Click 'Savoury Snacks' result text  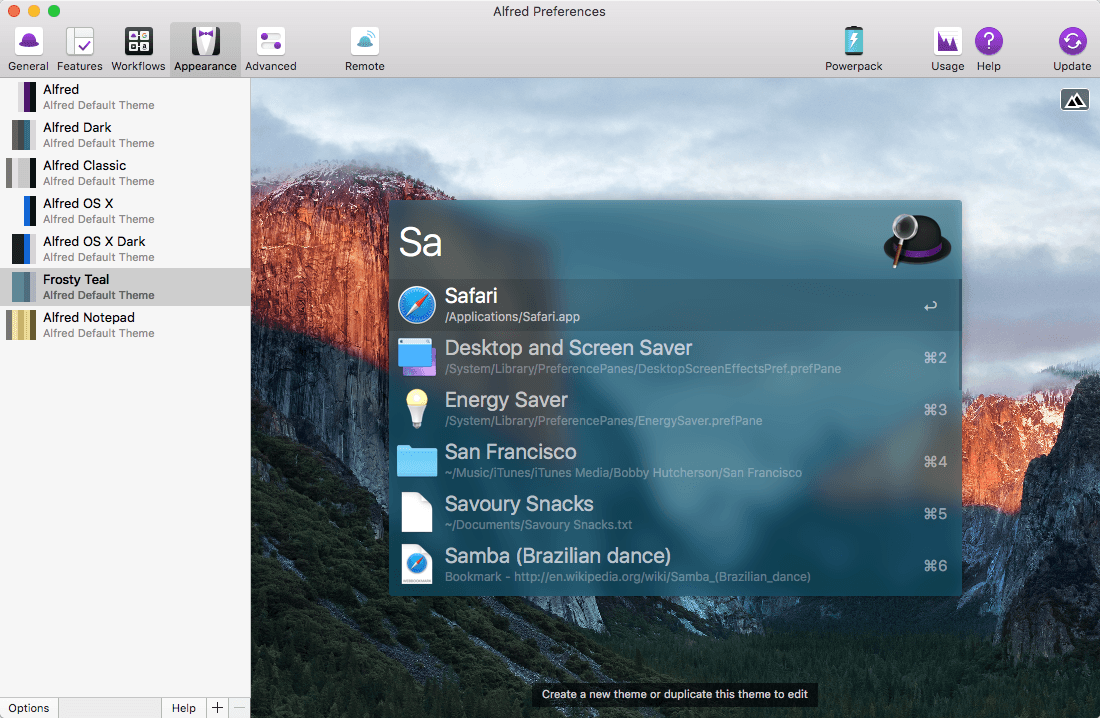tap(519, 503)
